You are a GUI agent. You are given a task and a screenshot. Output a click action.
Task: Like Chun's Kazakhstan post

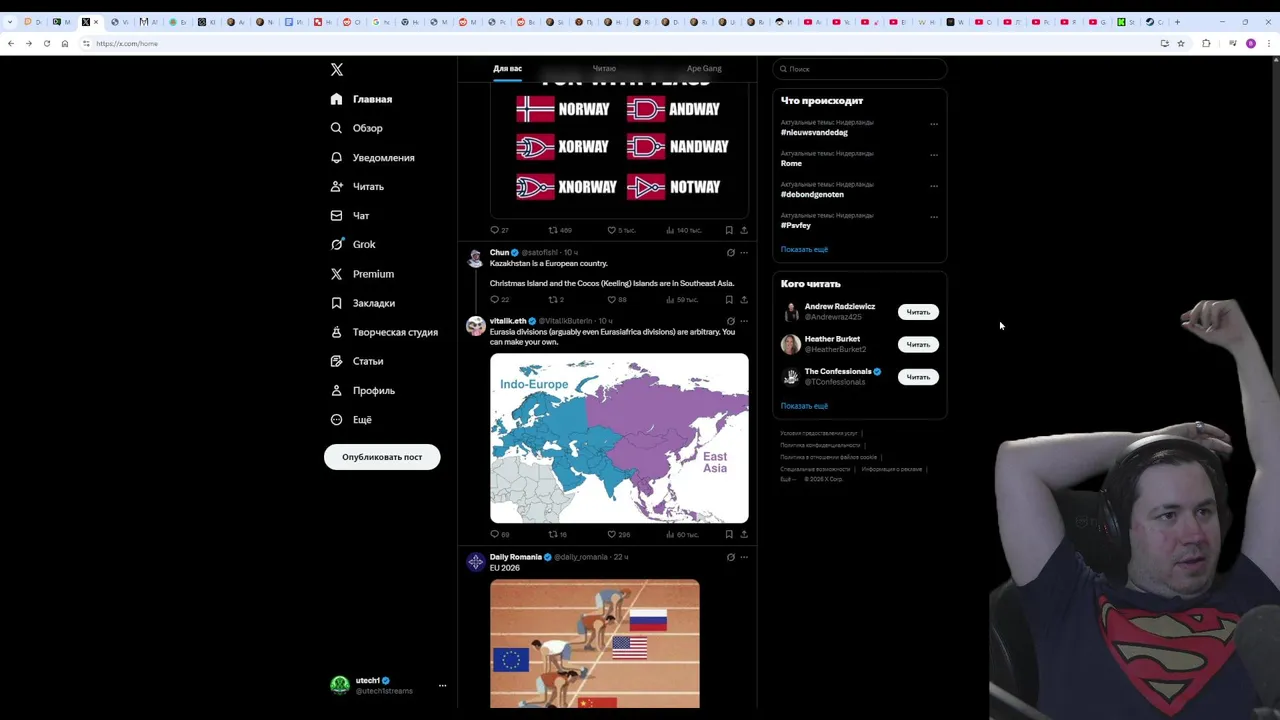pyautogui.click(x=617, y=299)
